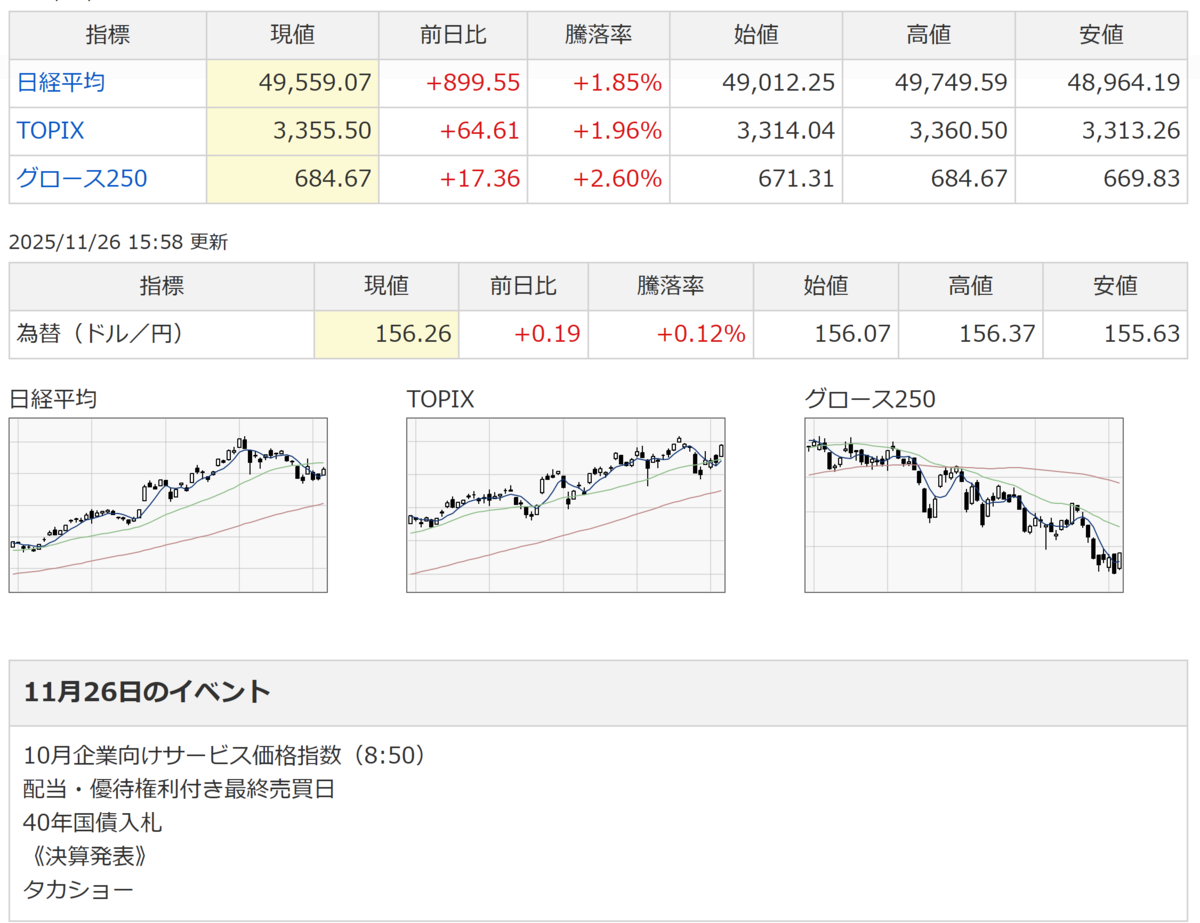Click the 配当・優待権利付き最終売買日 event
This screenshot has width=1200, height=923.
[x=179, y=788]
